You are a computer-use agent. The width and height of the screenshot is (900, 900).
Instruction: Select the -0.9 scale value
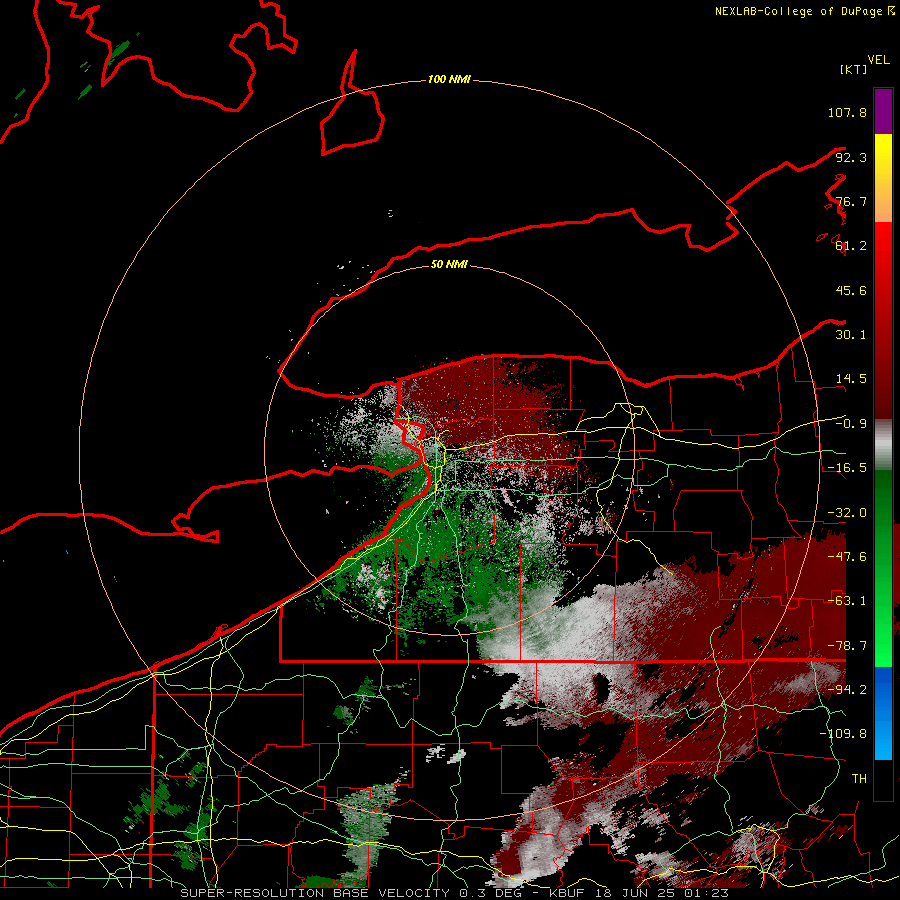[851, 424]
